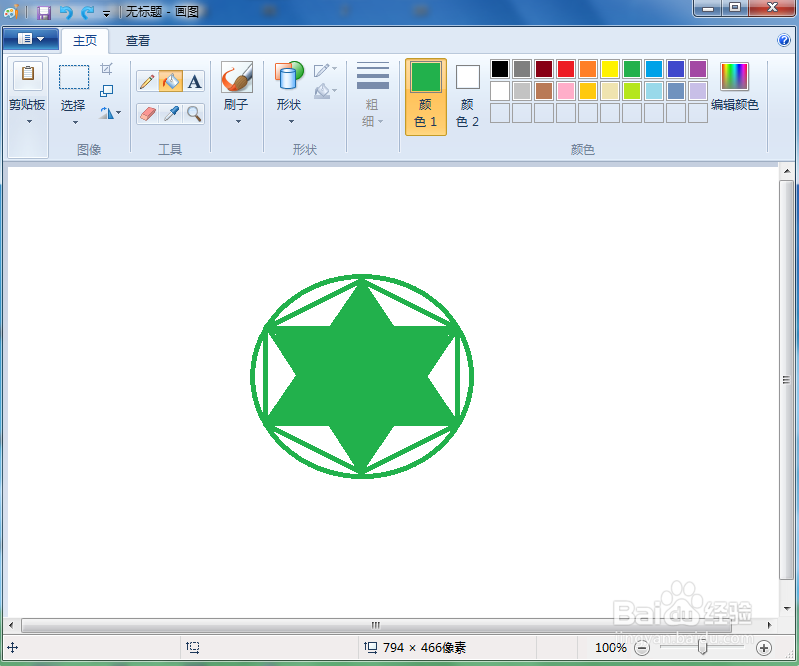Select the Eraser tool
The height and width of the screenshot is (666, 799).
[147, 114]
